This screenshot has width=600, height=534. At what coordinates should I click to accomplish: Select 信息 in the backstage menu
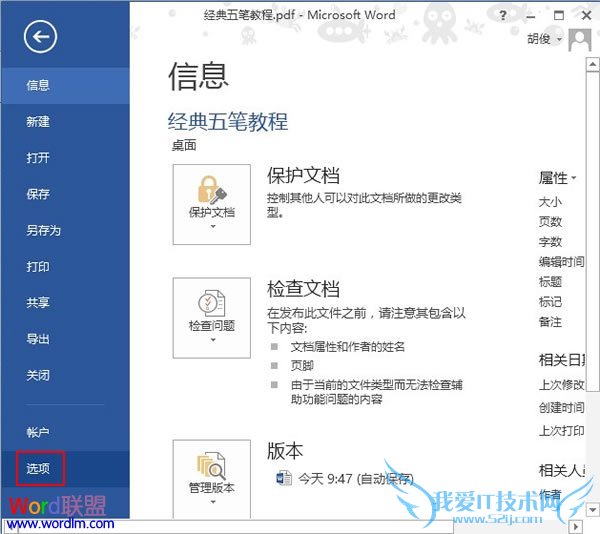click(65, 85)
